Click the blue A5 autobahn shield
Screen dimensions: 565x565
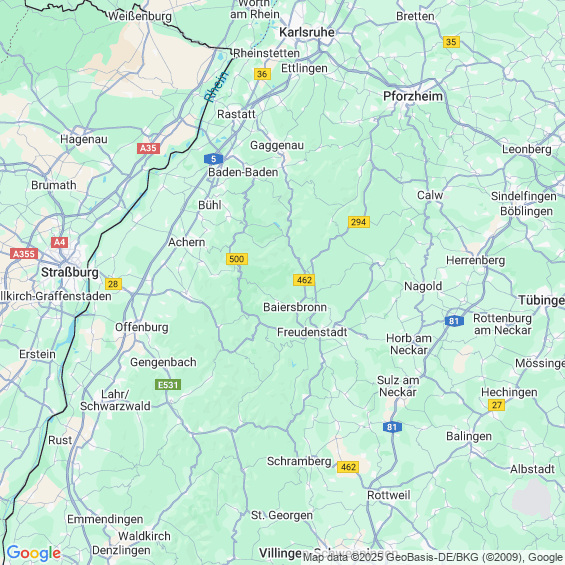pos(213,159)
